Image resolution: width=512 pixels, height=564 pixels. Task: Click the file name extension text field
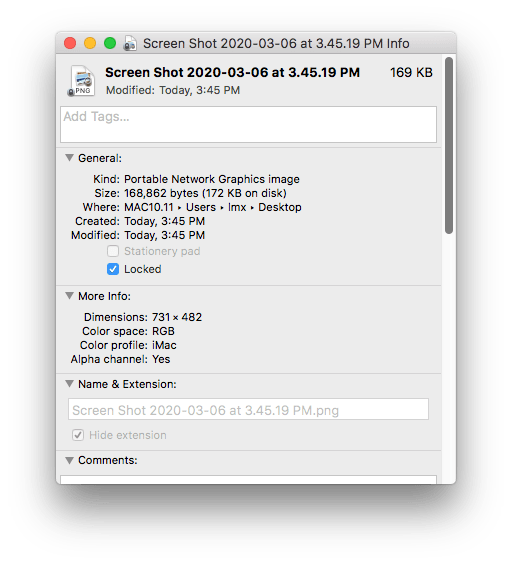(x=249, y=409)
